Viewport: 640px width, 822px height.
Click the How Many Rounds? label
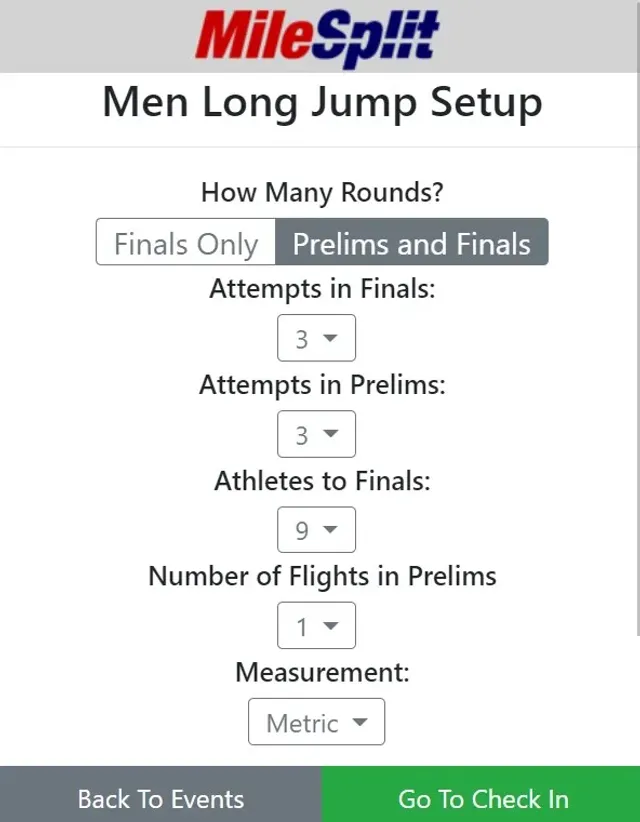point(322,192)
